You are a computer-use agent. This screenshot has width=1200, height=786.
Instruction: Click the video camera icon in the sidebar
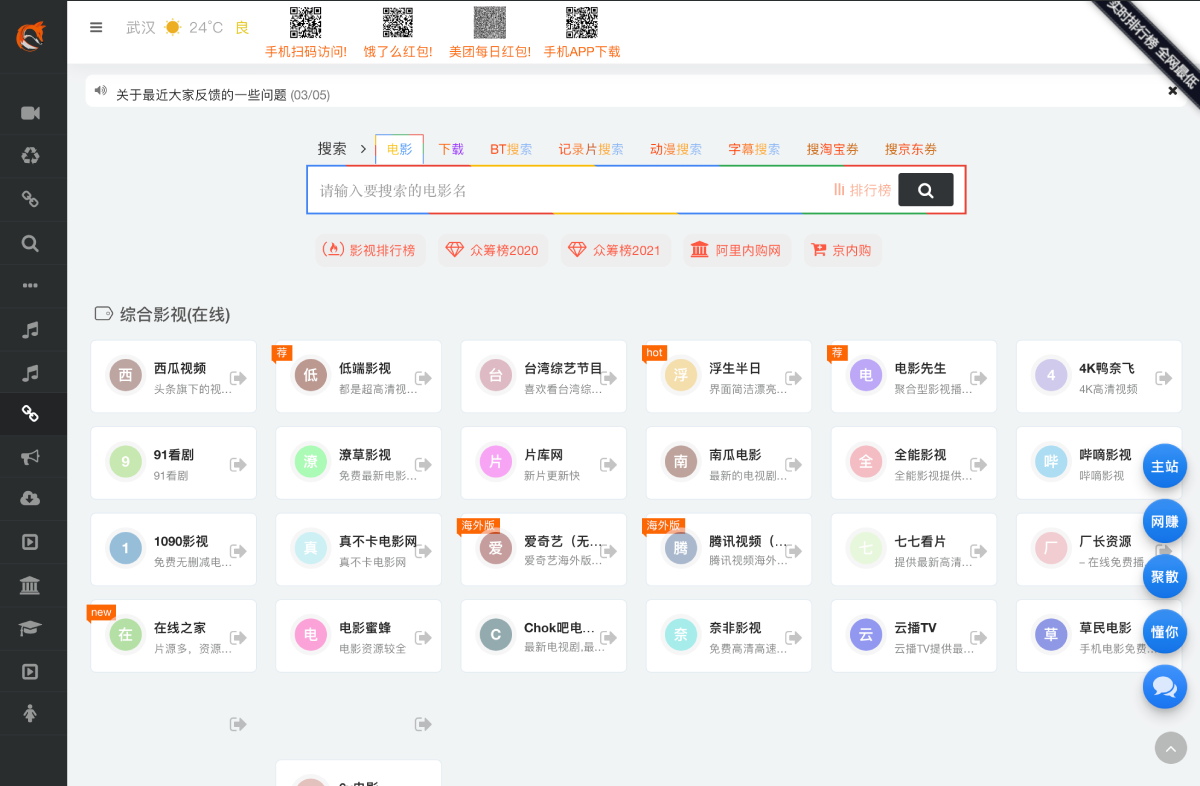(x=30, y=112)
